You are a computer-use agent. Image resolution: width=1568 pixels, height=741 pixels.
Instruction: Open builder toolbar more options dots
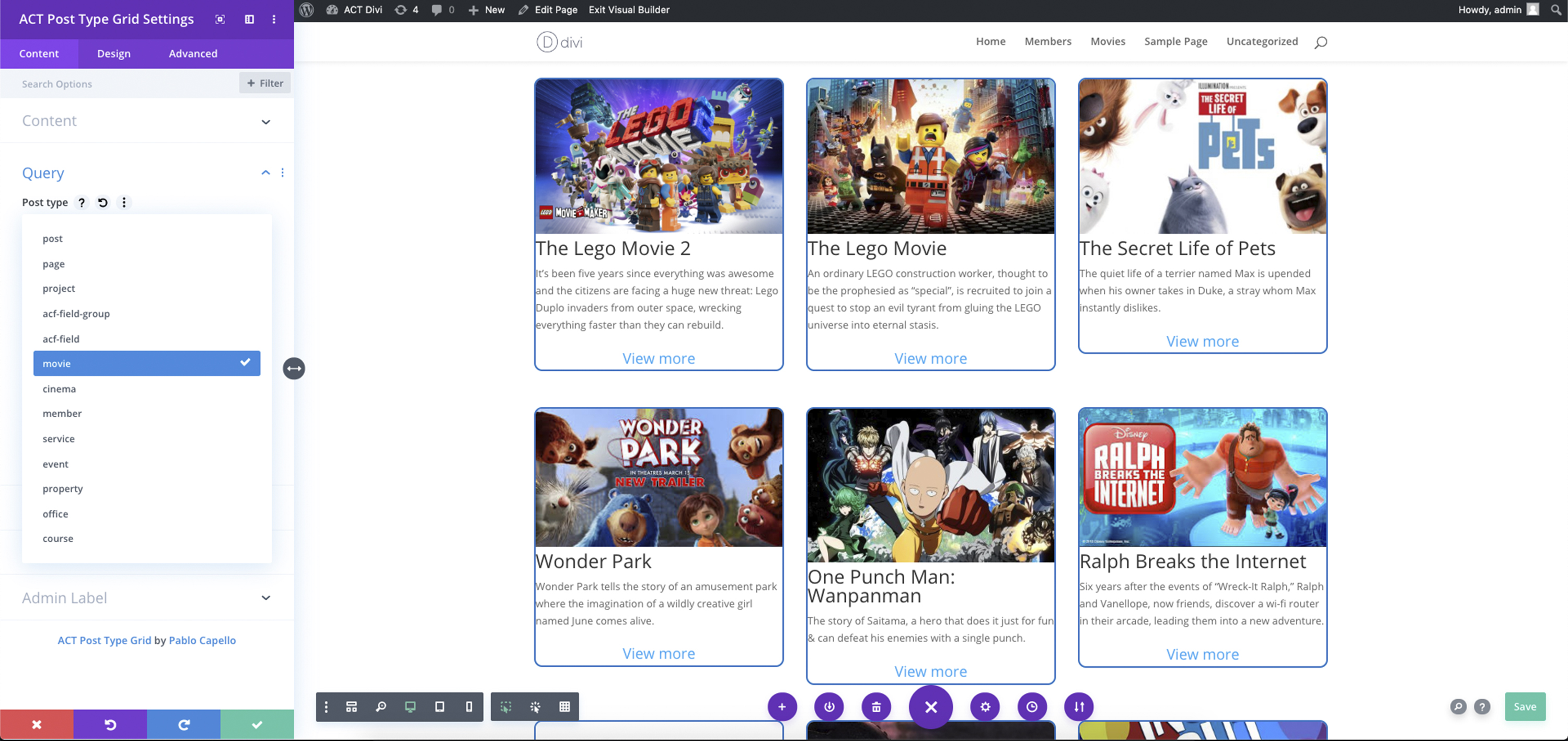click(x=326, y=706)
